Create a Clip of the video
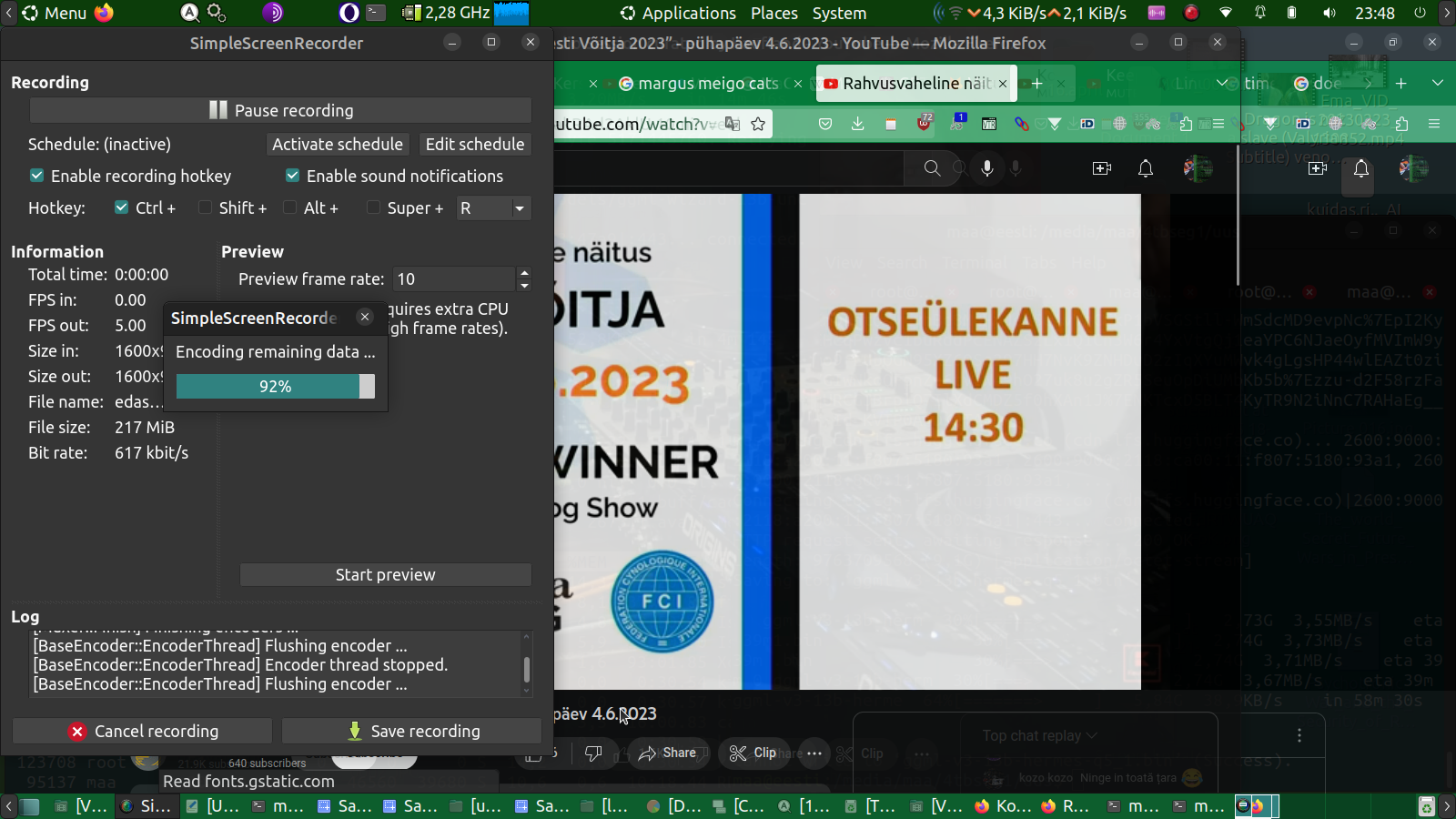1456x819 pixels. point(753,753)
